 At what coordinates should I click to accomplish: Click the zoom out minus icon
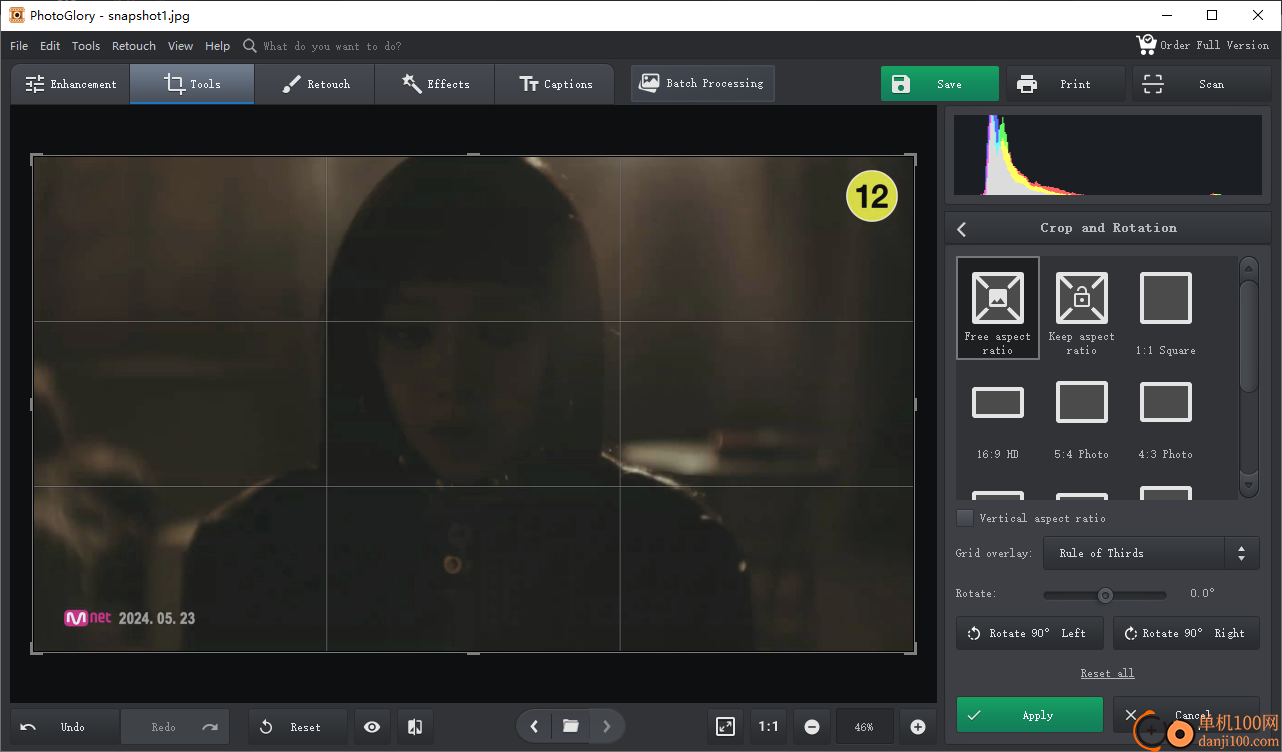pos(812,727)
